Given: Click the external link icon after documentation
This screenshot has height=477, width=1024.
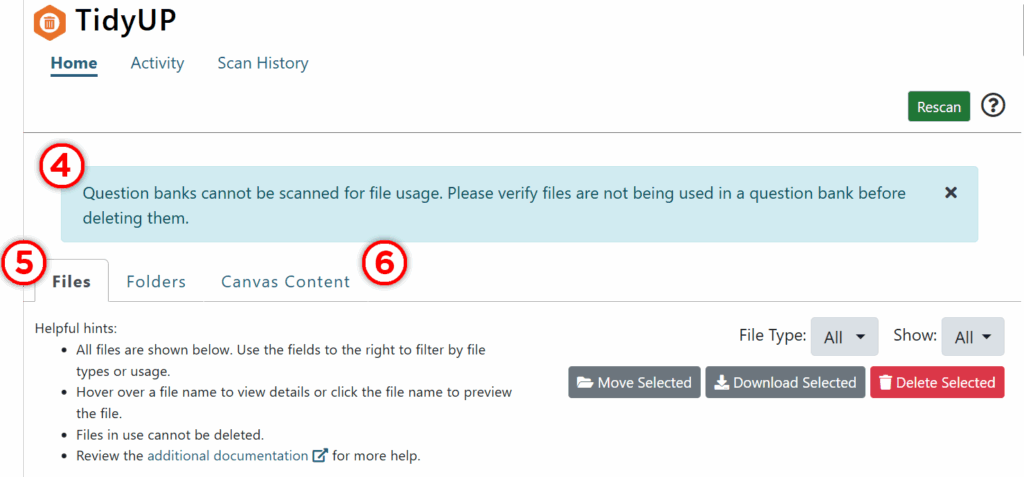Looking at the screenshot, I should pyautogui.click(x=320, y=455).
